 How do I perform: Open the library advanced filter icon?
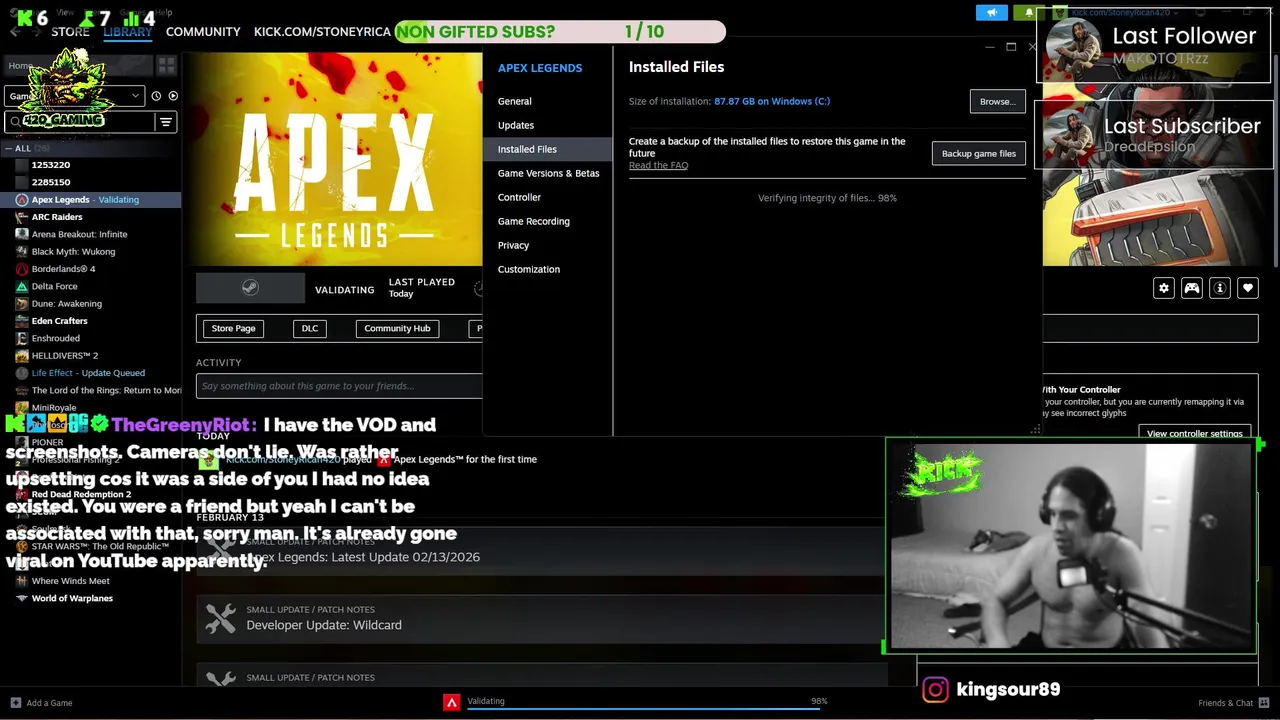166,122
